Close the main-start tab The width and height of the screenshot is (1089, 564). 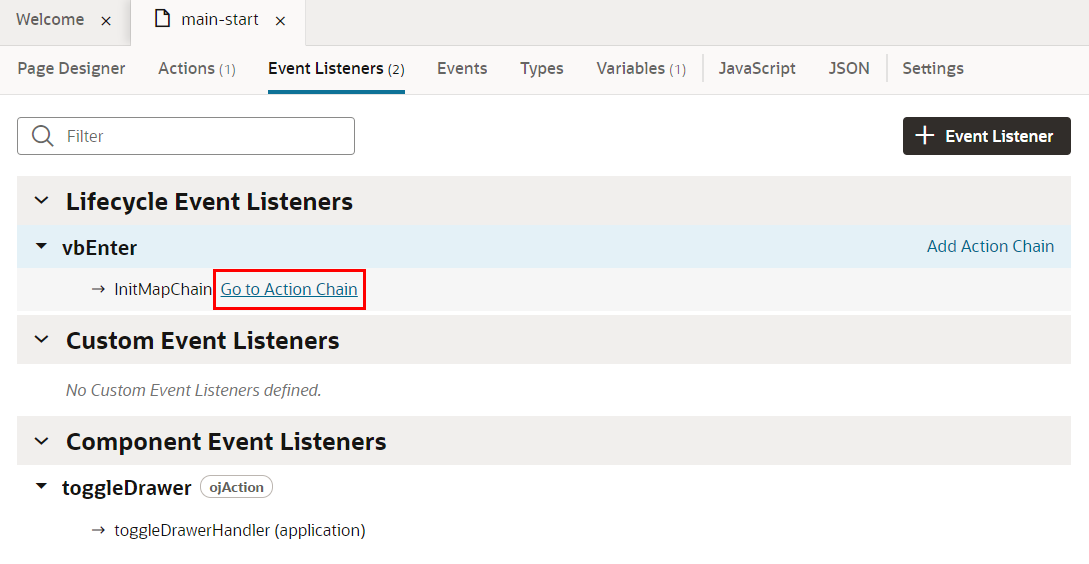click(281, 21)
